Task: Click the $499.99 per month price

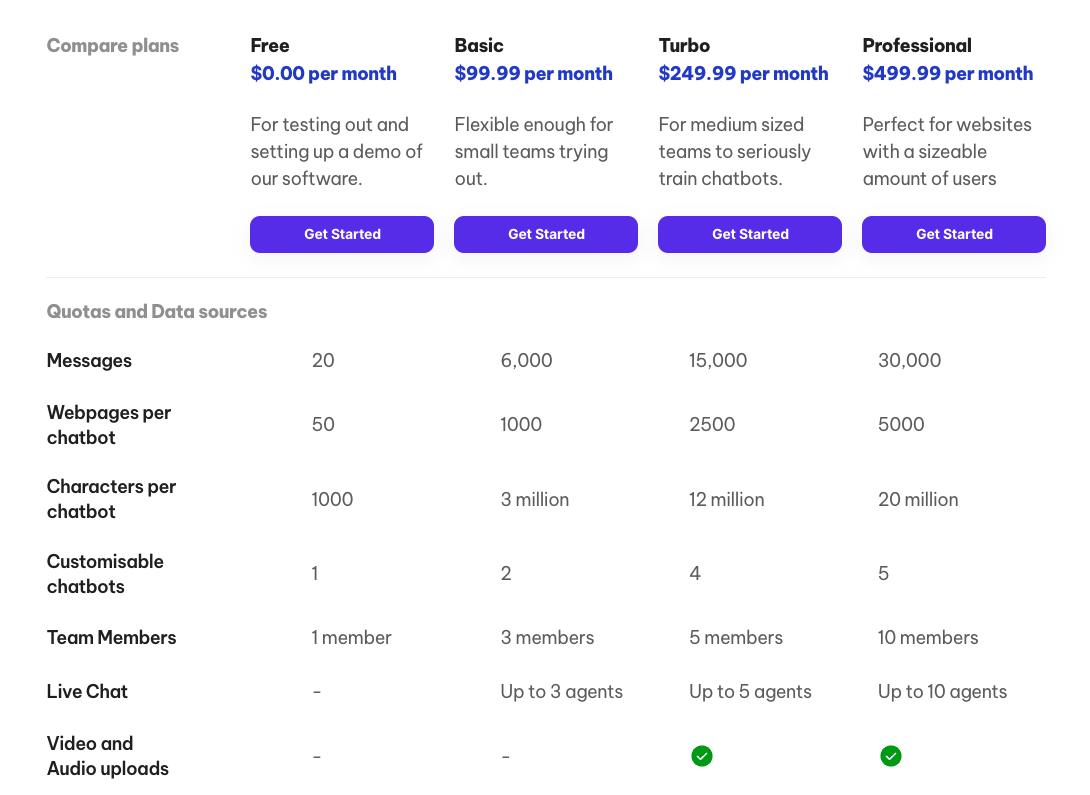Action: coord(947,73)
